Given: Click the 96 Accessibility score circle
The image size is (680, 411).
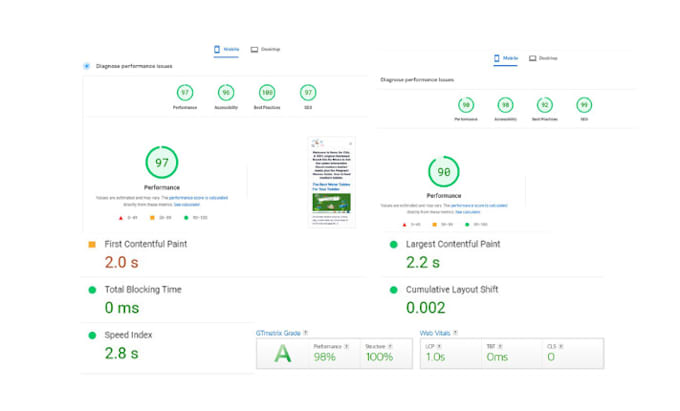Looking at the screenshot, I should click(x=226, y=92).
